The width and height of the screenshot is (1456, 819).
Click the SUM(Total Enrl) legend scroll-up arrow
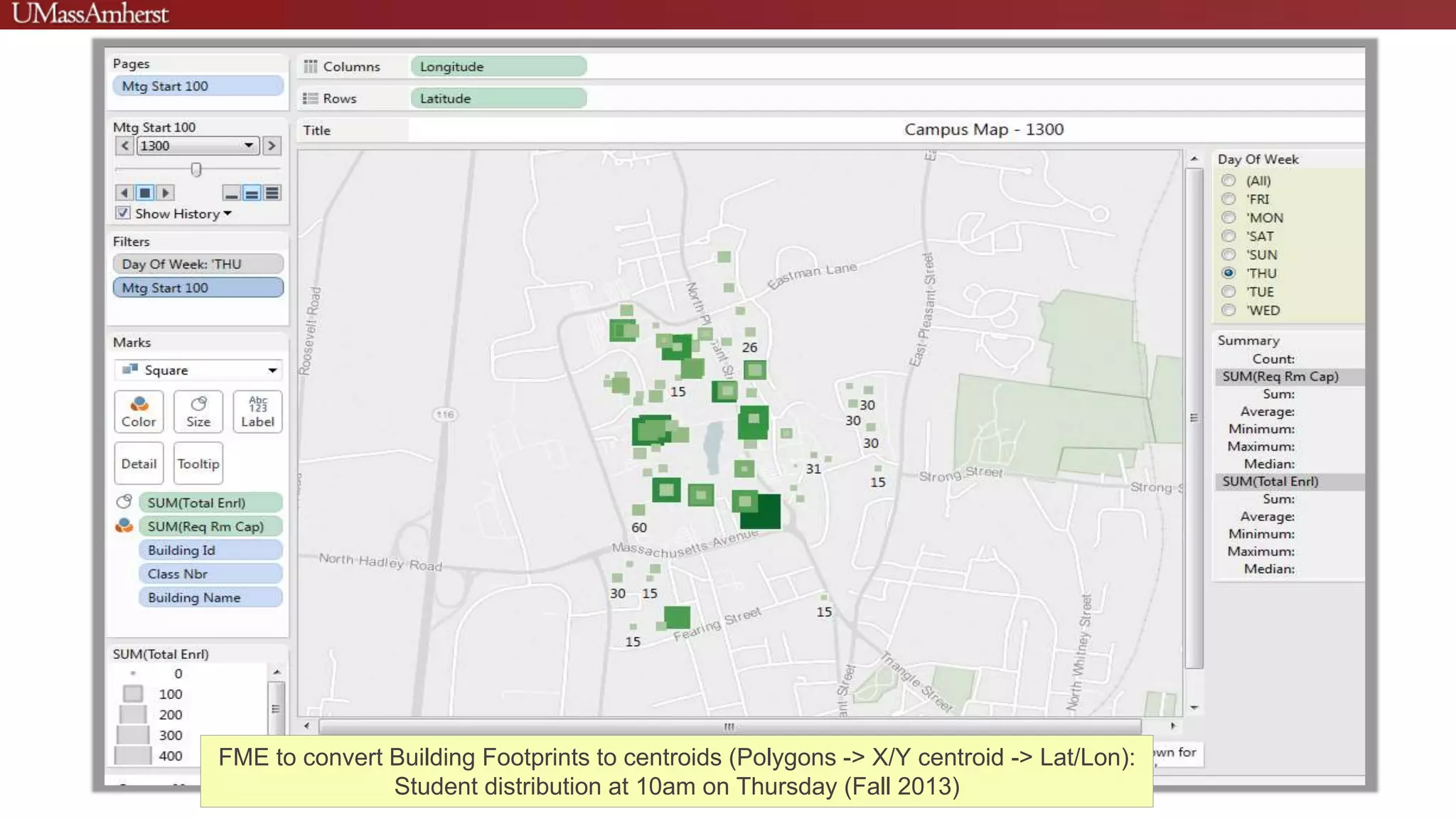[x=277, y=672]
